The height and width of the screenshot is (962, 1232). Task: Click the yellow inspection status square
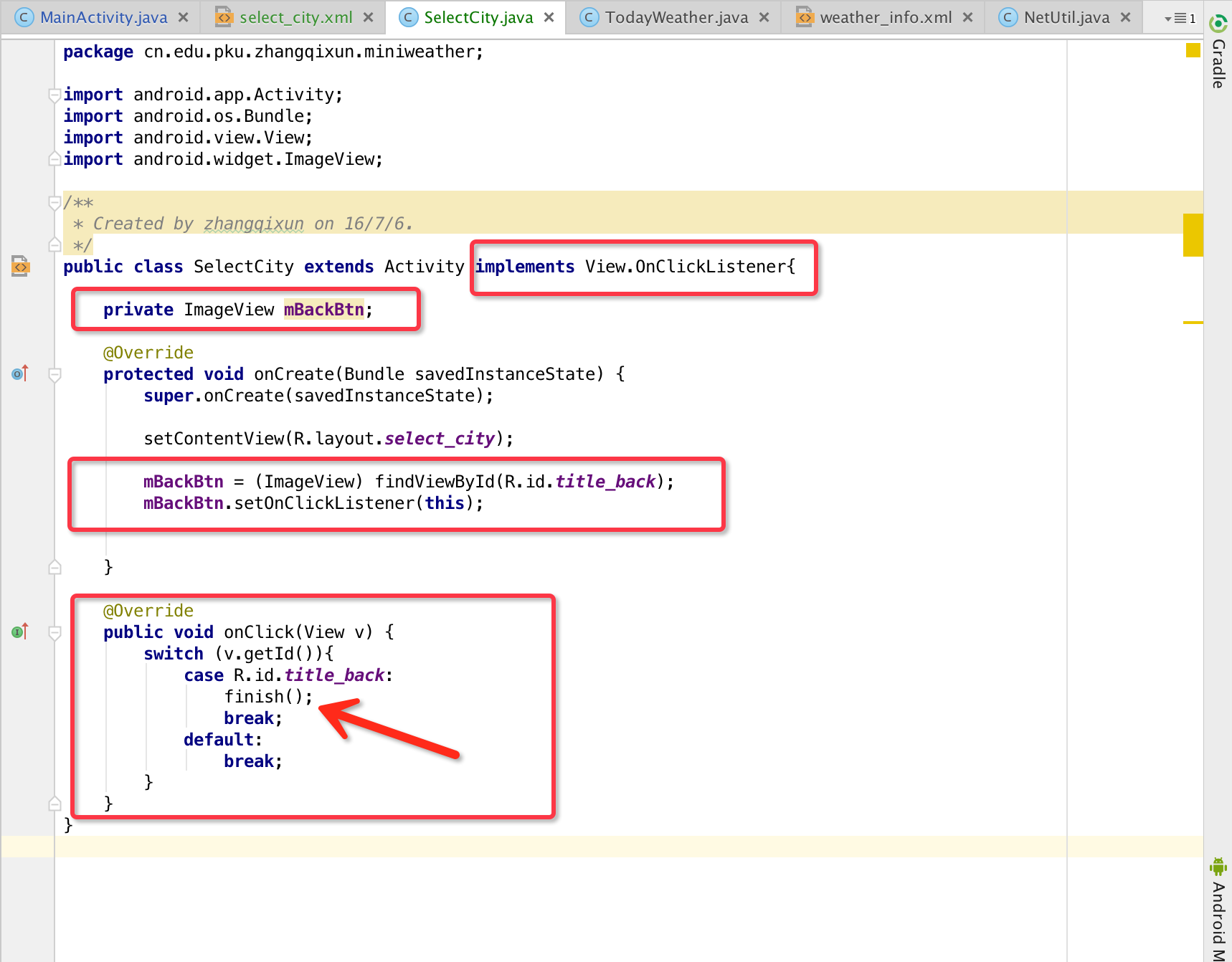[1193, 50]
